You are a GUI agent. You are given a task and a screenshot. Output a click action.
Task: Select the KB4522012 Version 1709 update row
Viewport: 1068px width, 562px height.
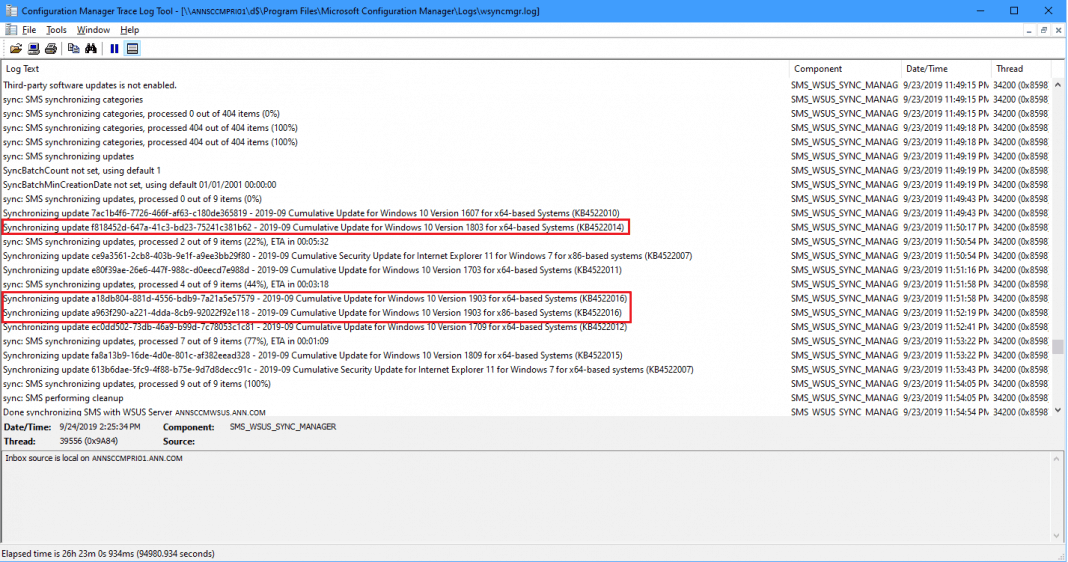pos(525,327)
